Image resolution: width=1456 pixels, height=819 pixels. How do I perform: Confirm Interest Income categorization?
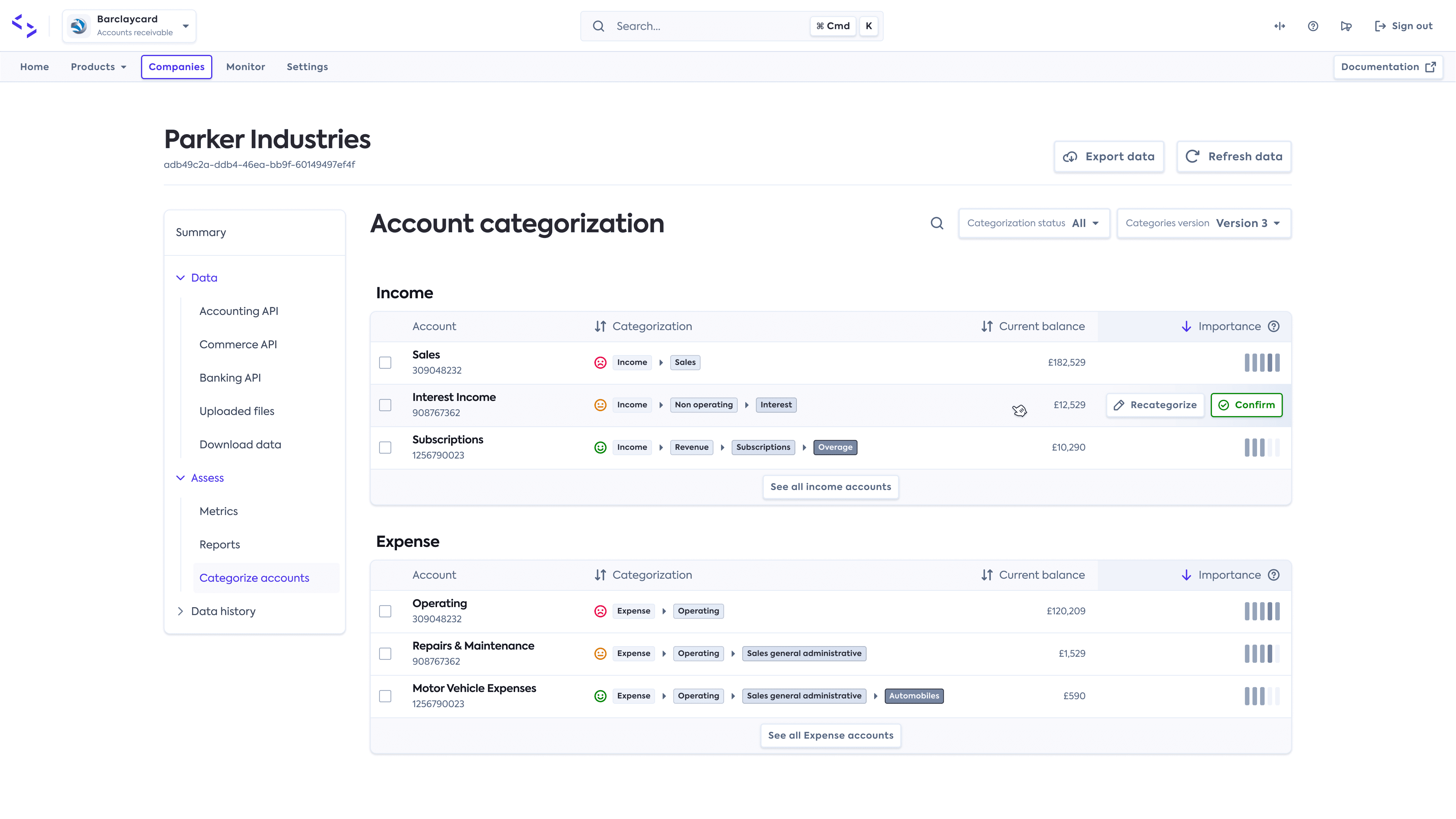(x=1246, y=405)
